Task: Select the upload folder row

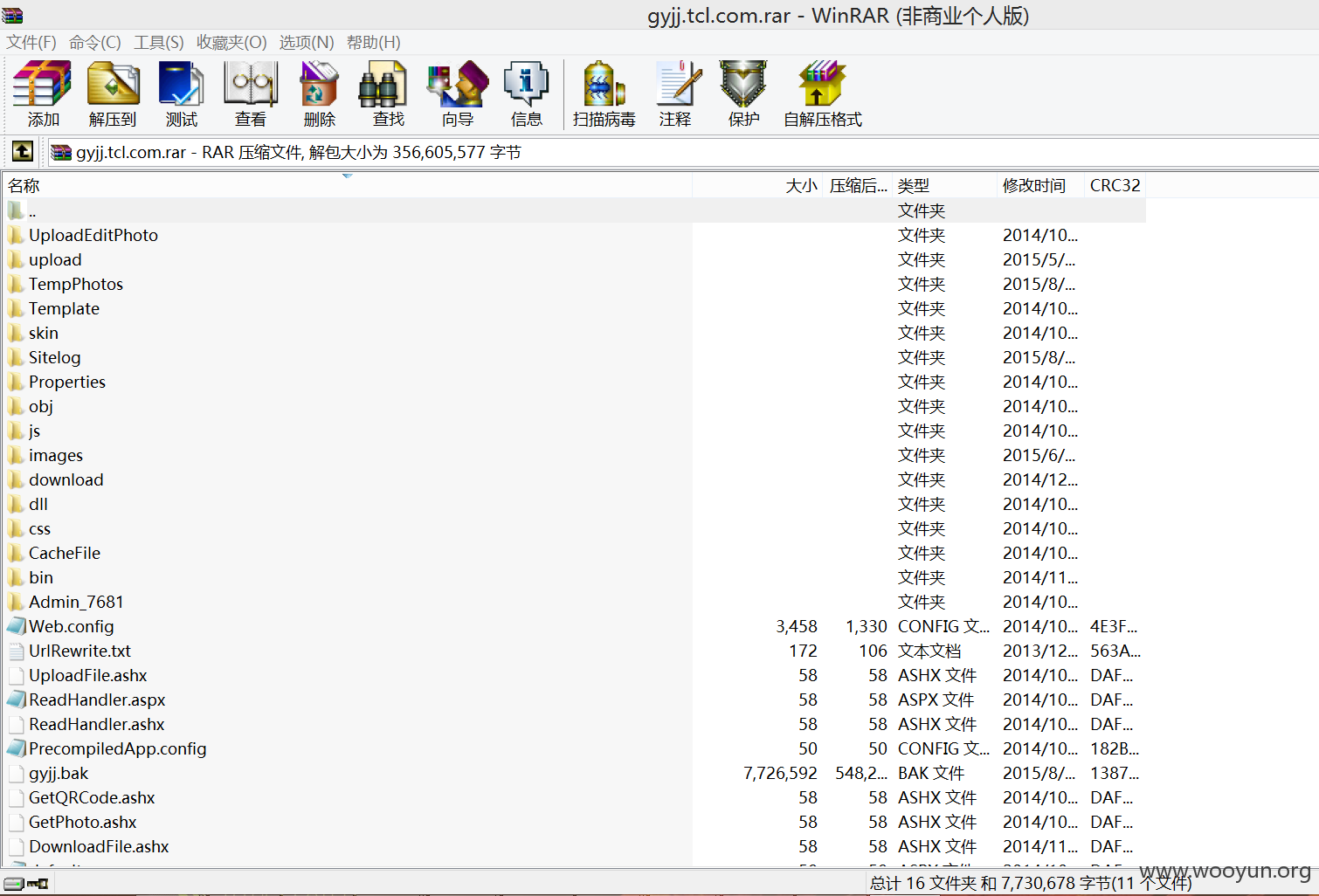Action: point(574,259)
